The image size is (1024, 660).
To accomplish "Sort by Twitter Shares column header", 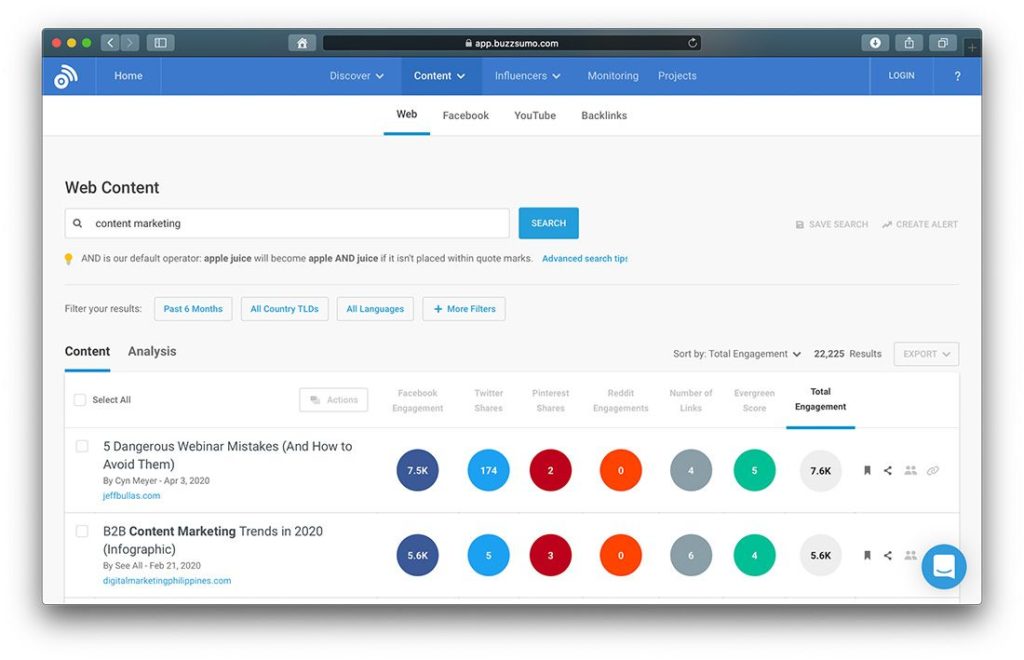I will (488, 400).
